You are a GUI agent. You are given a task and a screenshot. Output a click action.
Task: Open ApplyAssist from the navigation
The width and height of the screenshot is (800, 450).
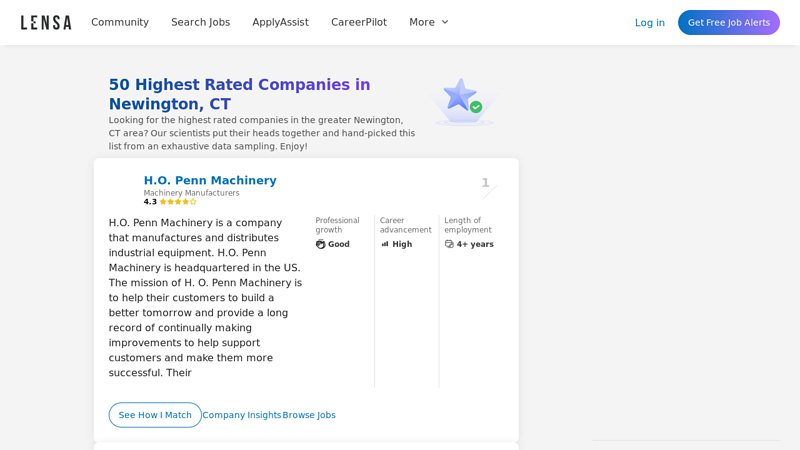(x=280, y=22)
